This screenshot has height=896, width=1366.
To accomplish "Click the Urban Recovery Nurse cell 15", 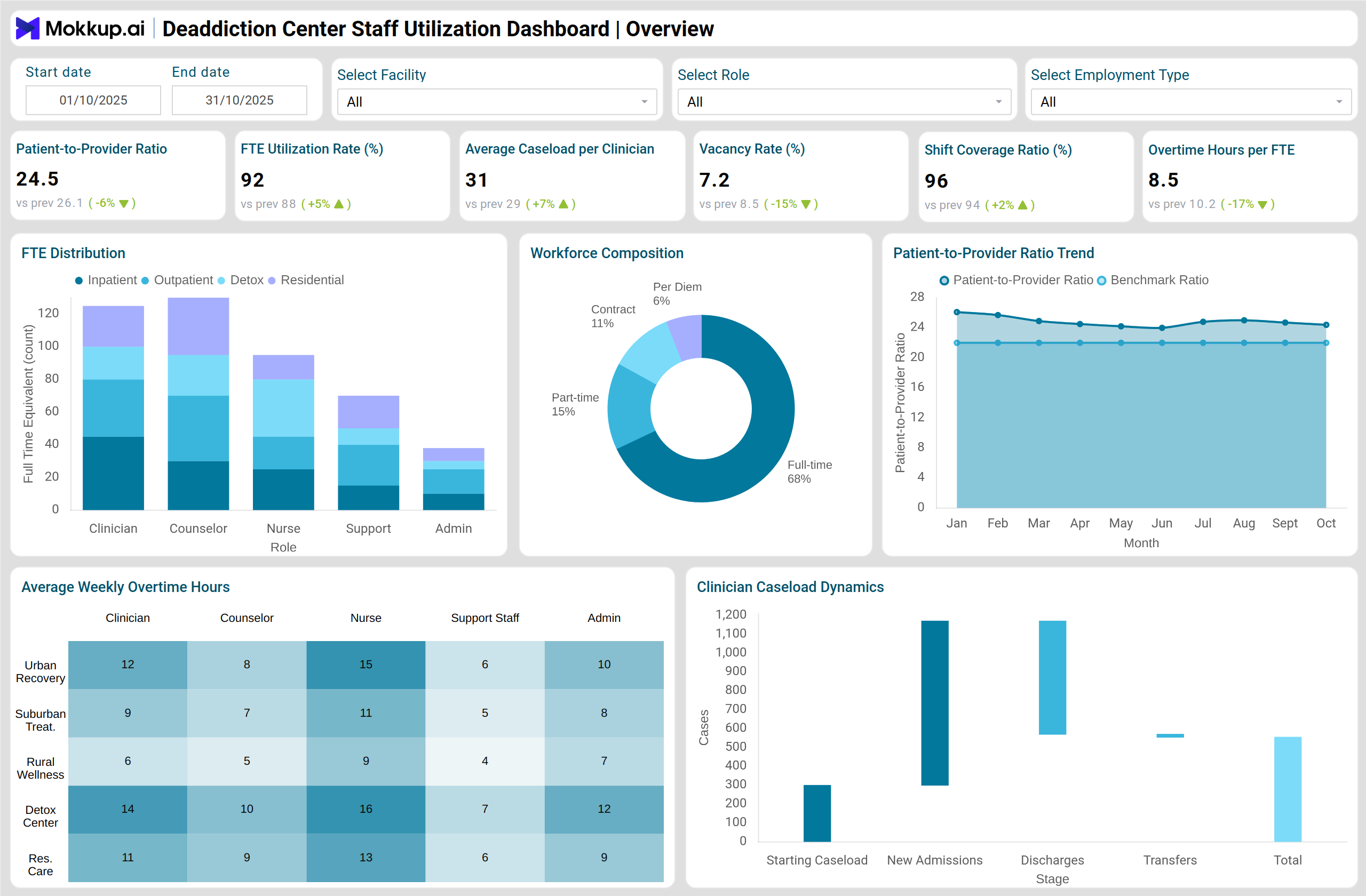I will [x=366, y=665].
